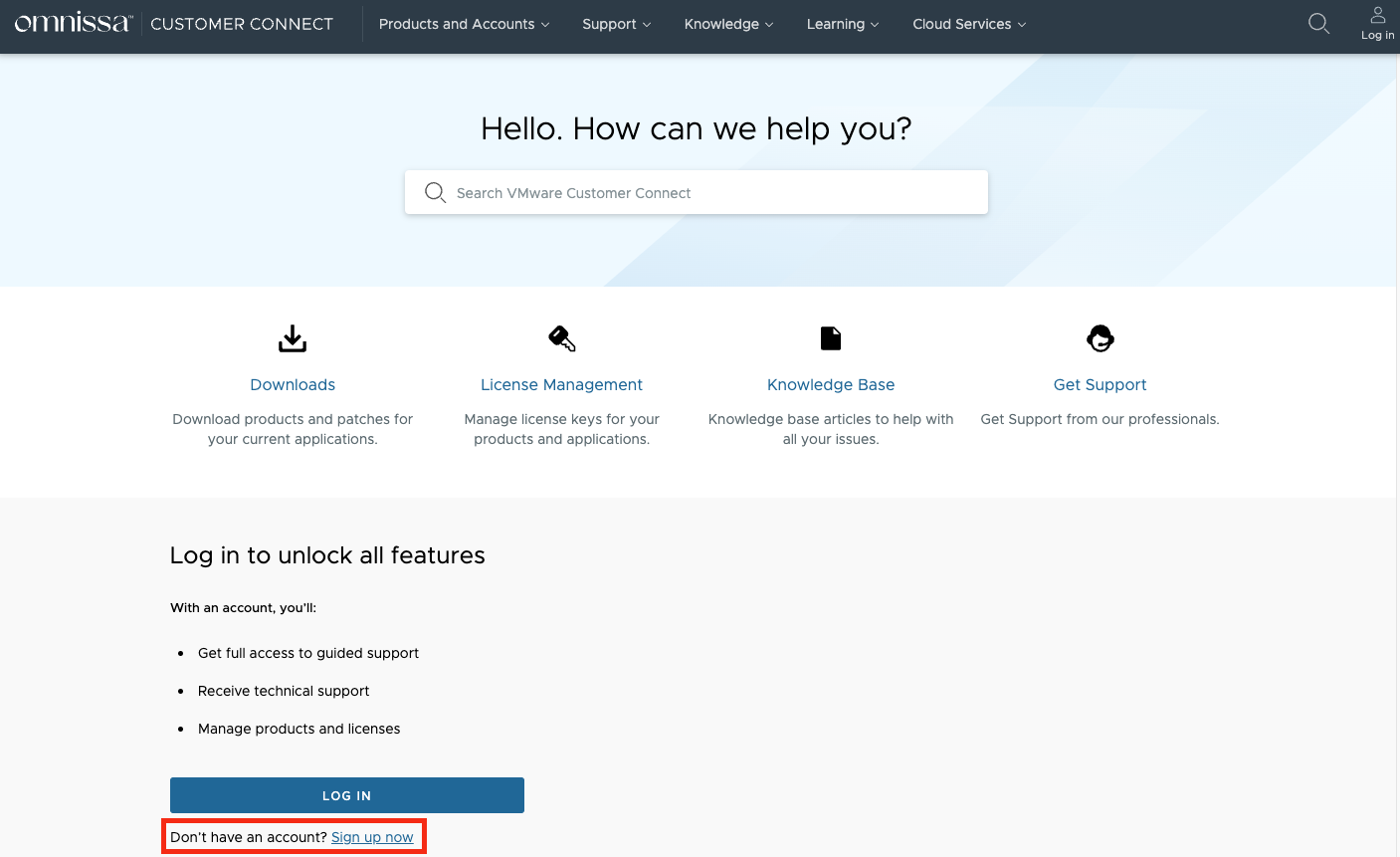Open the header search magnifier icon
1400x857 pixels.
coord(1318,24)
